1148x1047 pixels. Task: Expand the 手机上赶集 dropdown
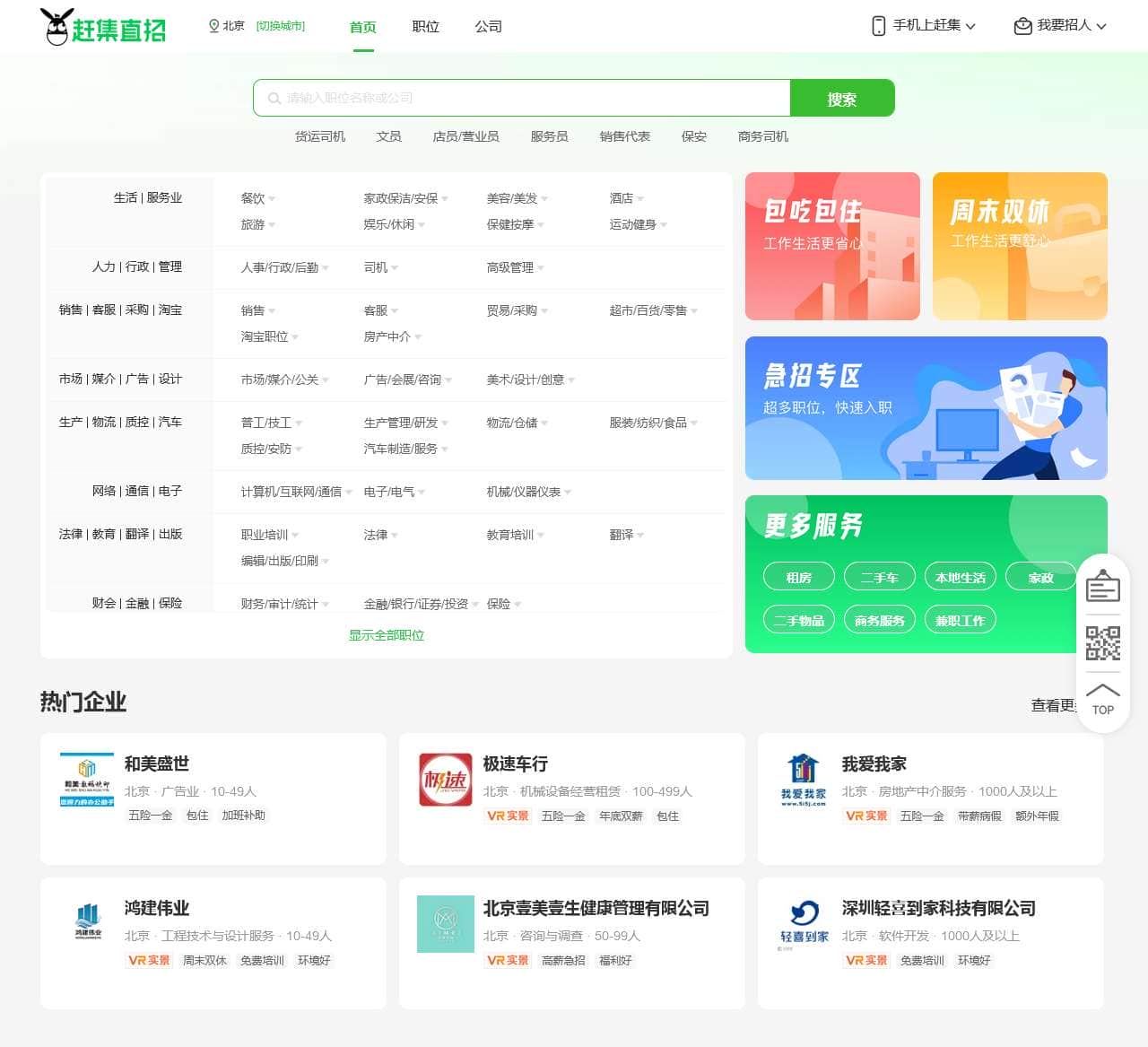click(934, 26)
